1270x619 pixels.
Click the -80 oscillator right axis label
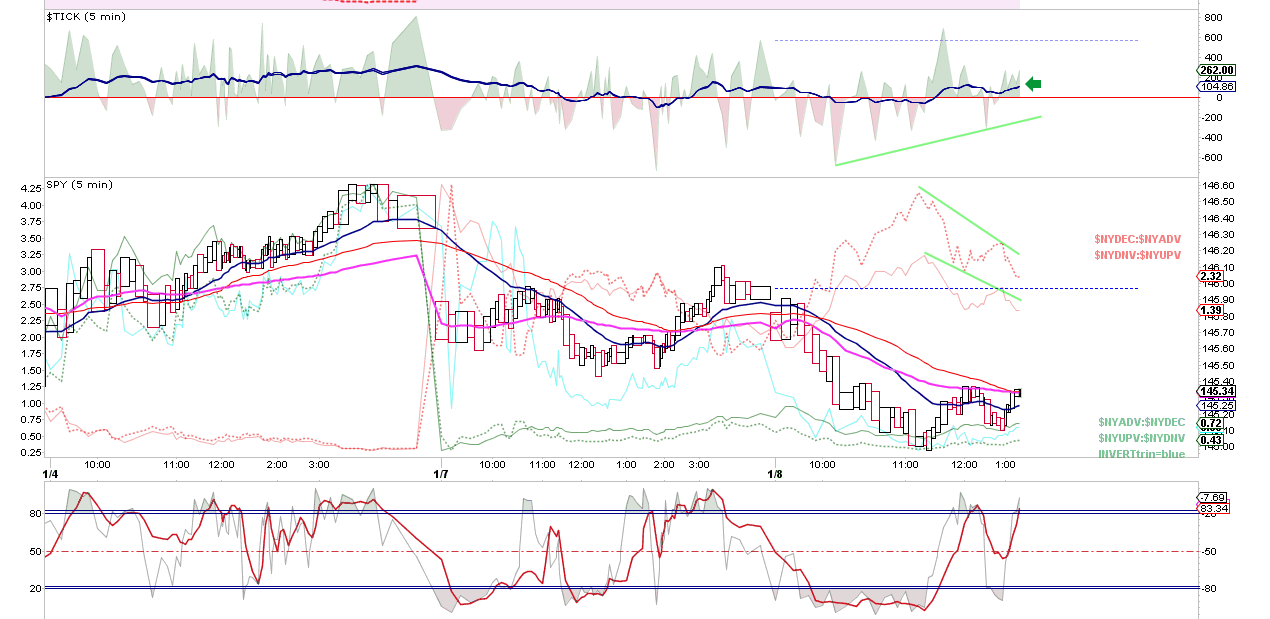[1208, 589]
